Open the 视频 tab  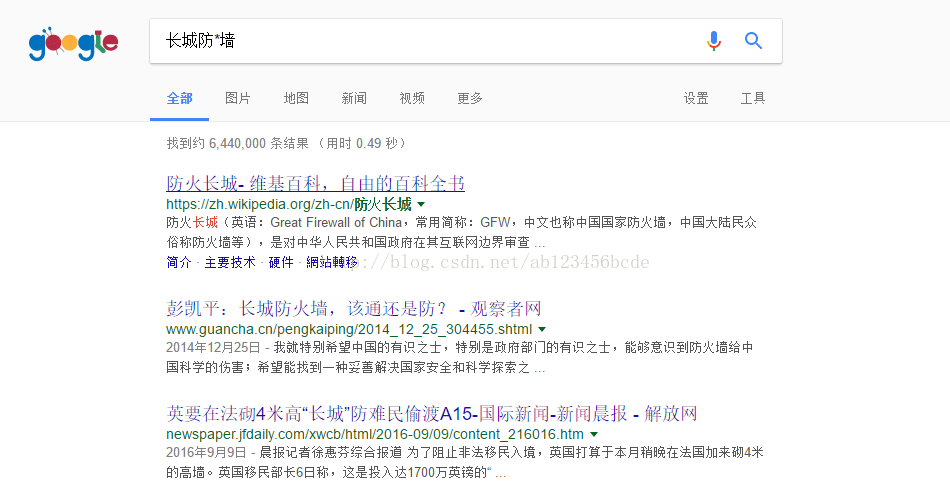(412, 99)
